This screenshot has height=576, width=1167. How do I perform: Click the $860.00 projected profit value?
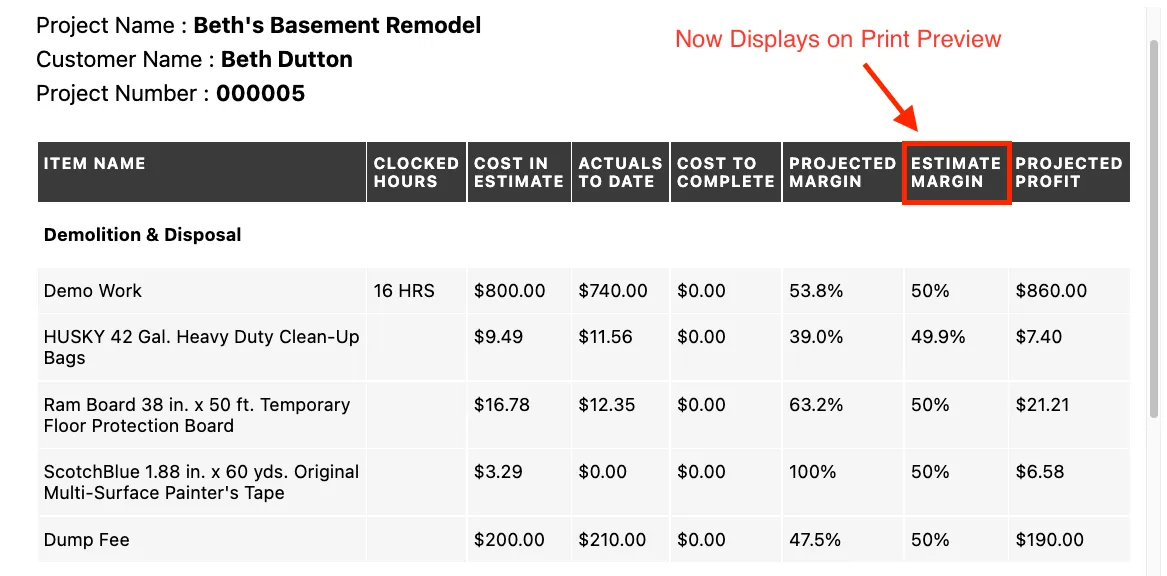[x=1051, y=291]
